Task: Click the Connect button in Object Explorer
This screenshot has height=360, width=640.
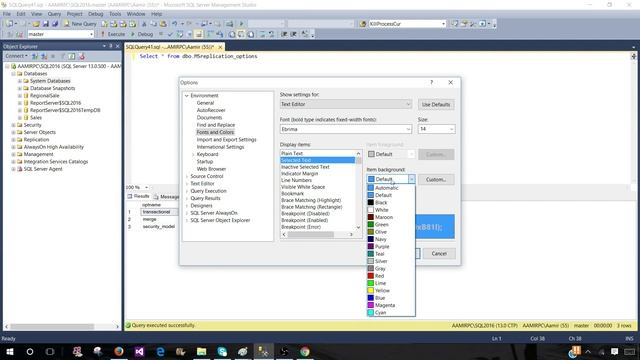Action: pos(16,56)
